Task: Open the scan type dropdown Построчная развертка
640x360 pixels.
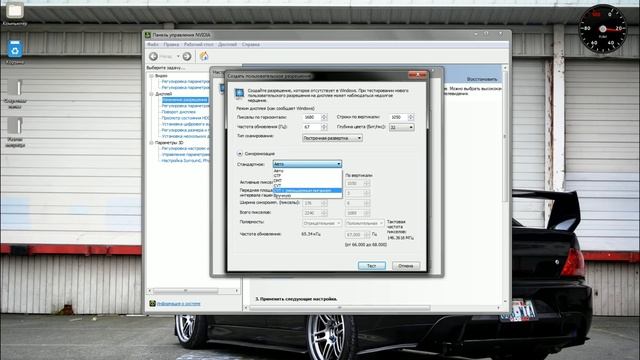Action: point(332,138)
